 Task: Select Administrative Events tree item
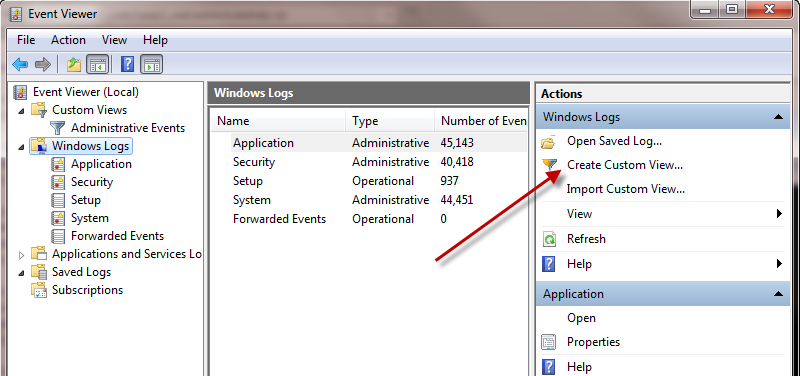(128, 128)
